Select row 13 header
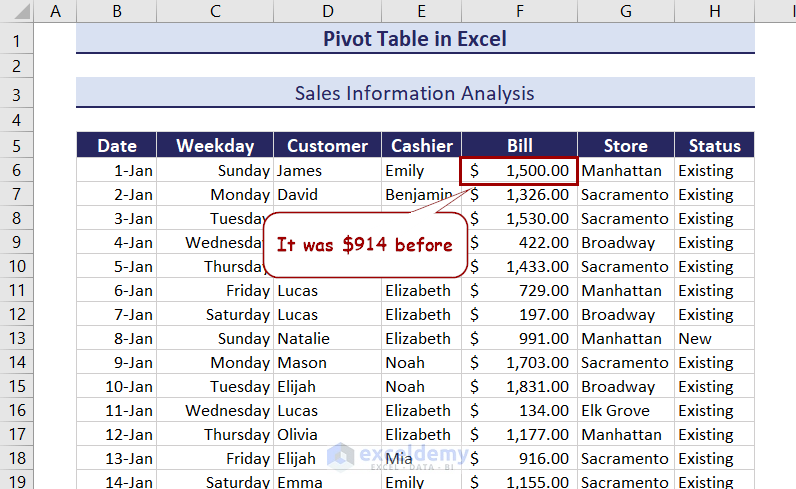The height and width of the screenshot is (489, 796). pos(17,338)
